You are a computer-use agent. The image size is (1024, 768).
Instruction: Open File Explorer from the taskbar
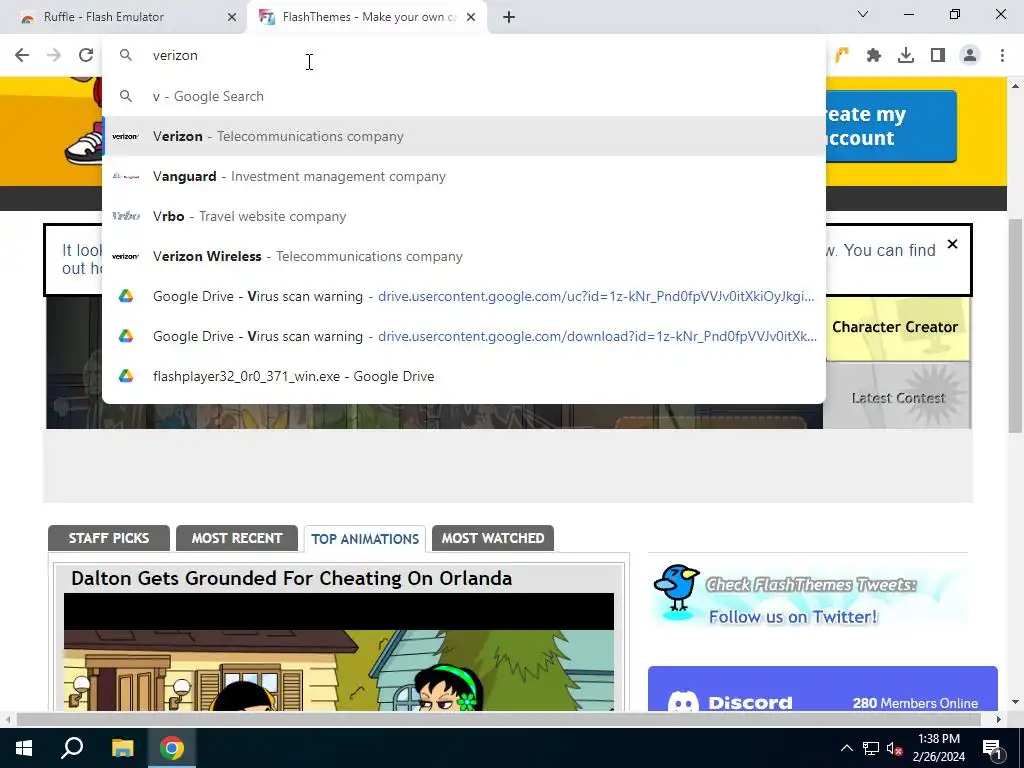(x=122, y=748)
